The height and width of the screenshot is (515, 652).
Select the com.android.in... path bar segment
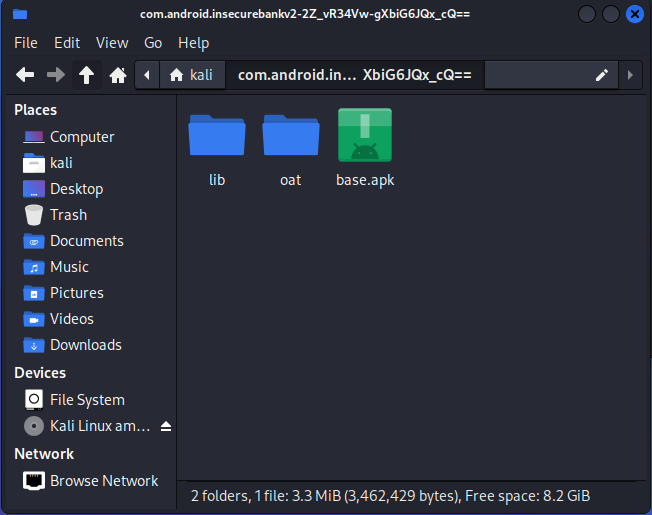(x=355, y=75)
